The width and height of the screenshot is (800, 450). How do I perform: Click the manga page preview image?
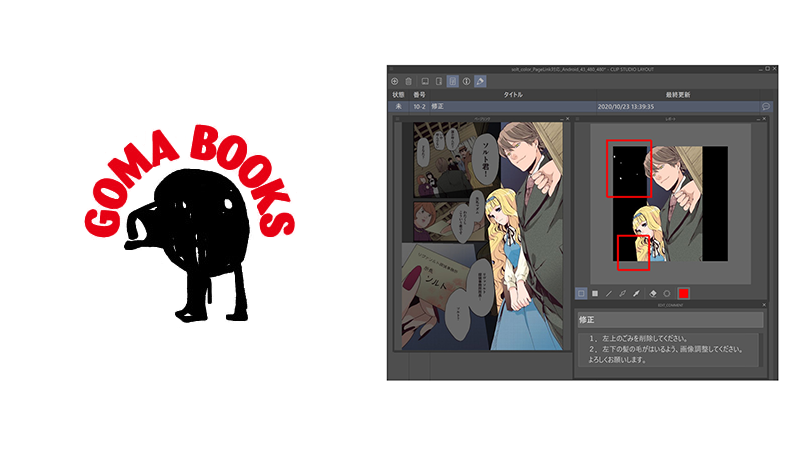coord(482,236)
